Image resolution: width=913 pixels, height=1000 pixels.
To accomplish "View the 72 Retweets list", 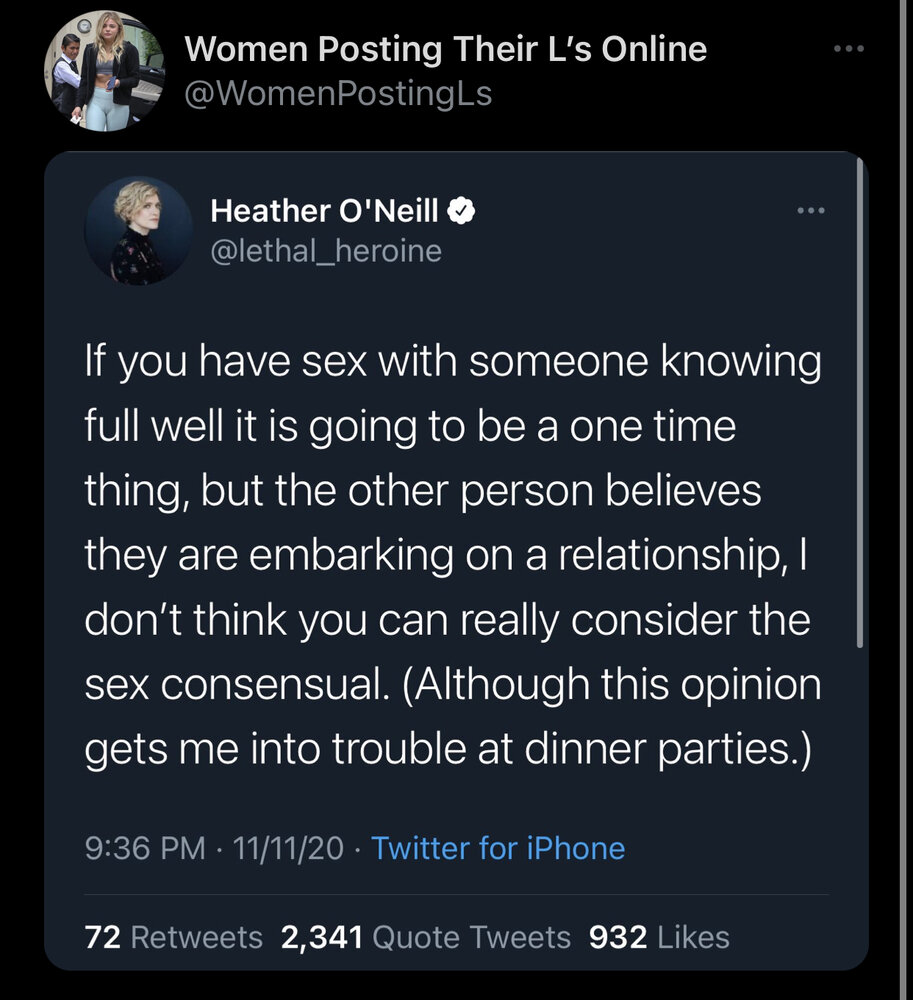I will click(x=173, y=938).
